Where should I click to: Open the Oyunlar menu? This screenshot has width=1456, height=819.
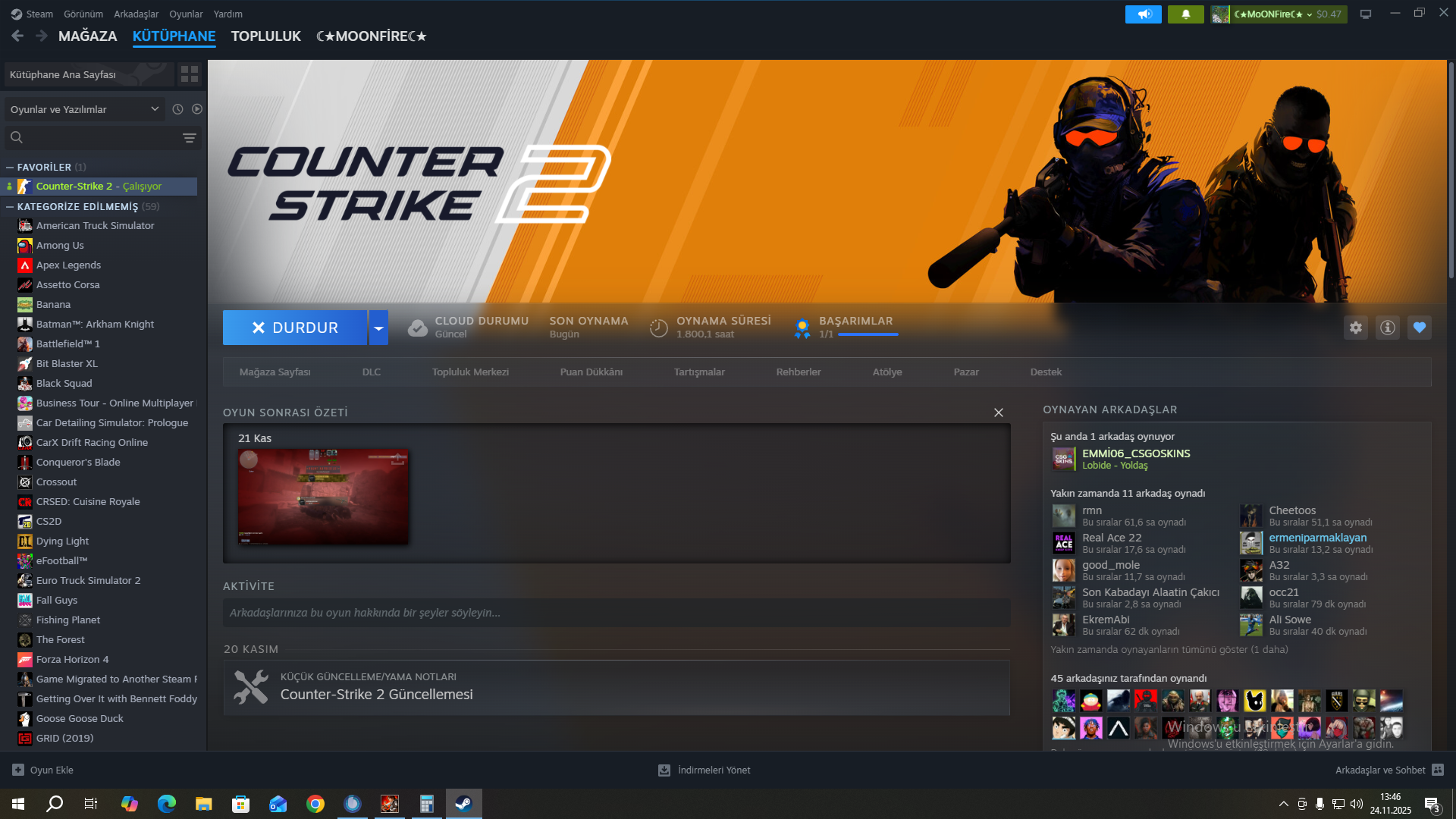point(186,14)
